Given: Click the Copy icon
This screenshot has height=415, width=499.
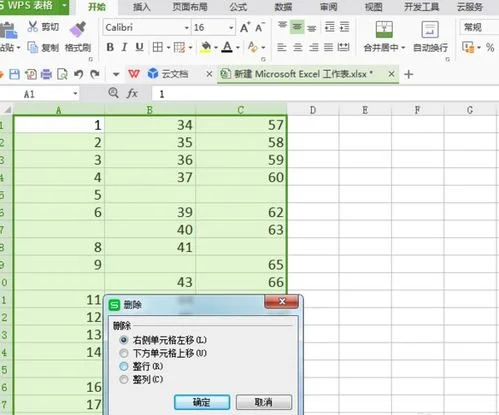Looking at the screenshot, I should (33, 47).
